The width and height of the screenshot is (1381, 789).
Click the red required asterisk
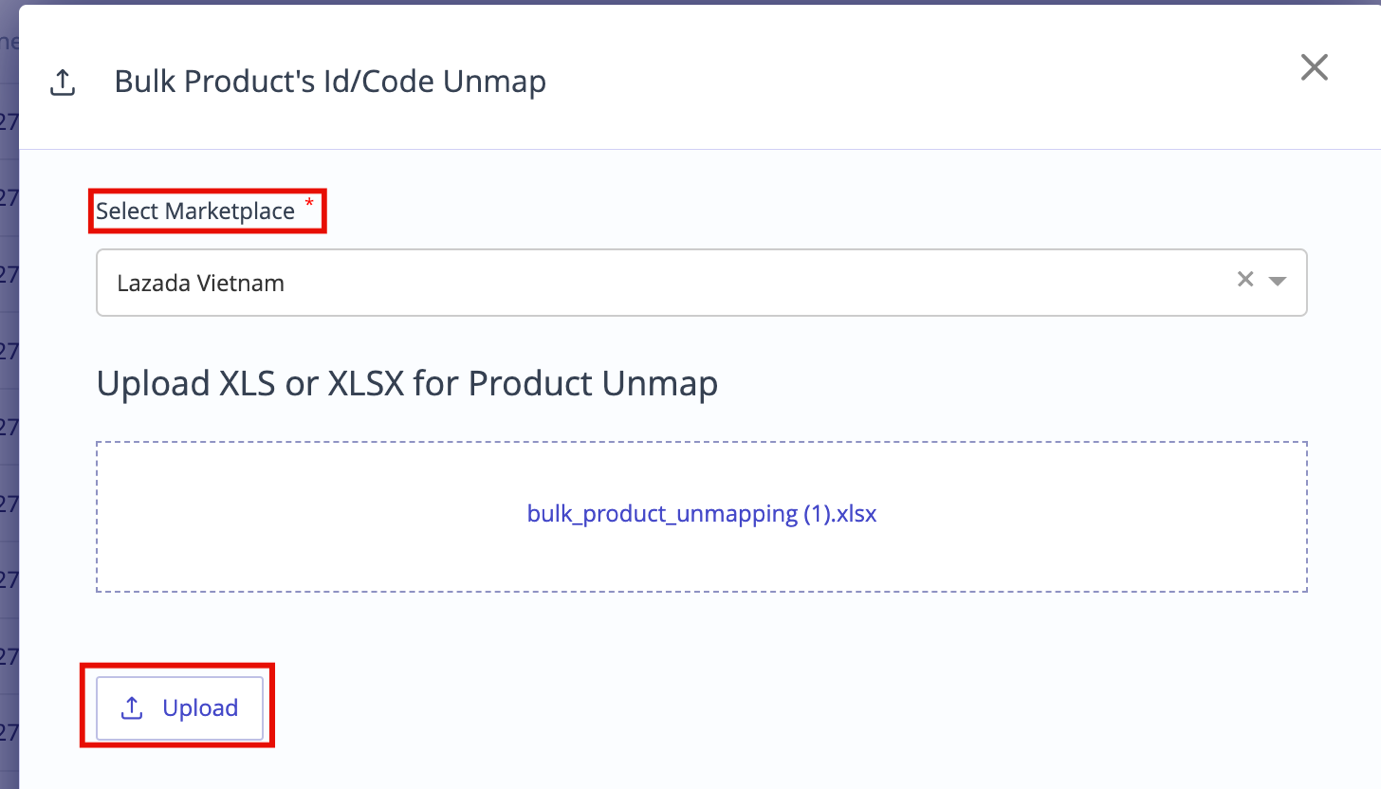pyautogui.click(x=309, y=204)
